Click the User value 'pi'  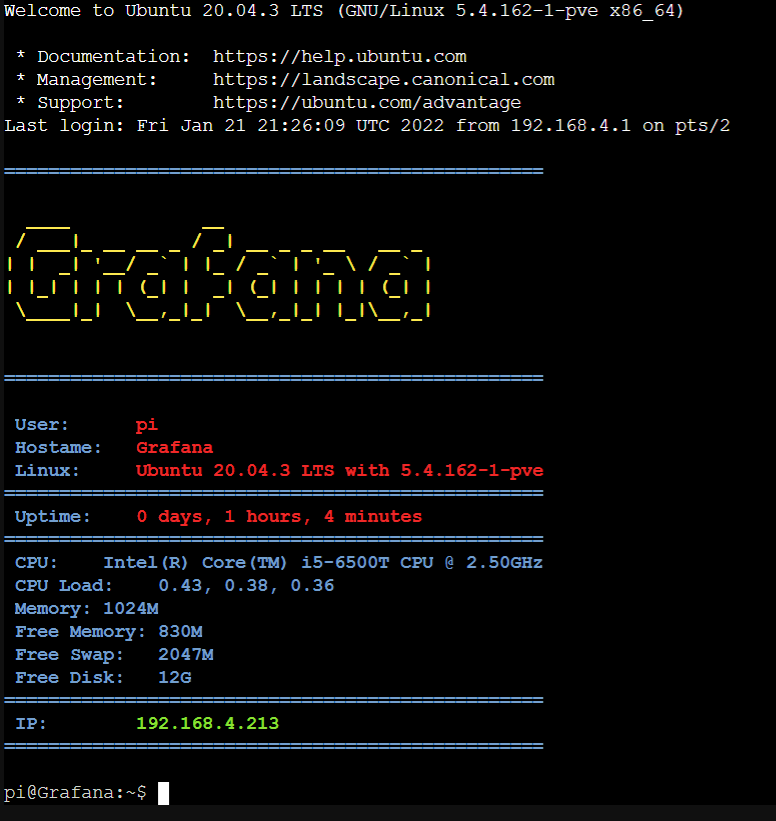pyautogui.click(x=147, y=425)
